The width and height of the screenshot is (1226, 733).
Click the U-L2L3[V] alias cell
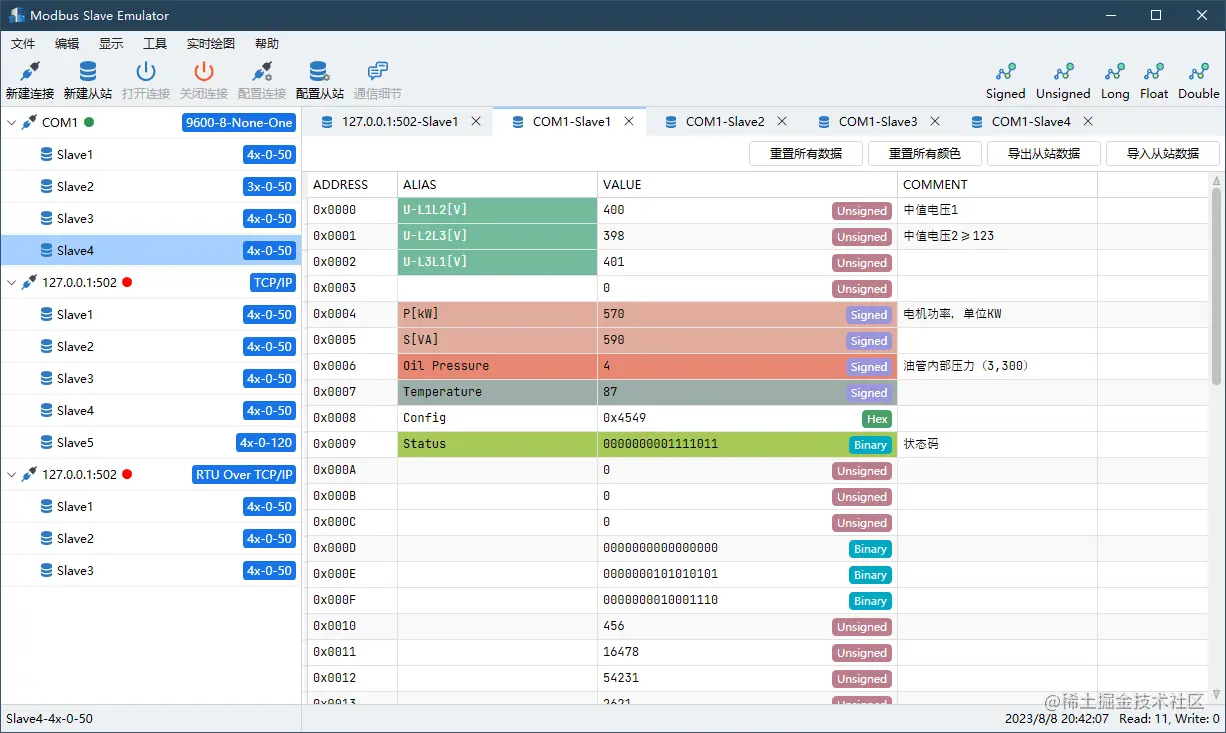497,236
